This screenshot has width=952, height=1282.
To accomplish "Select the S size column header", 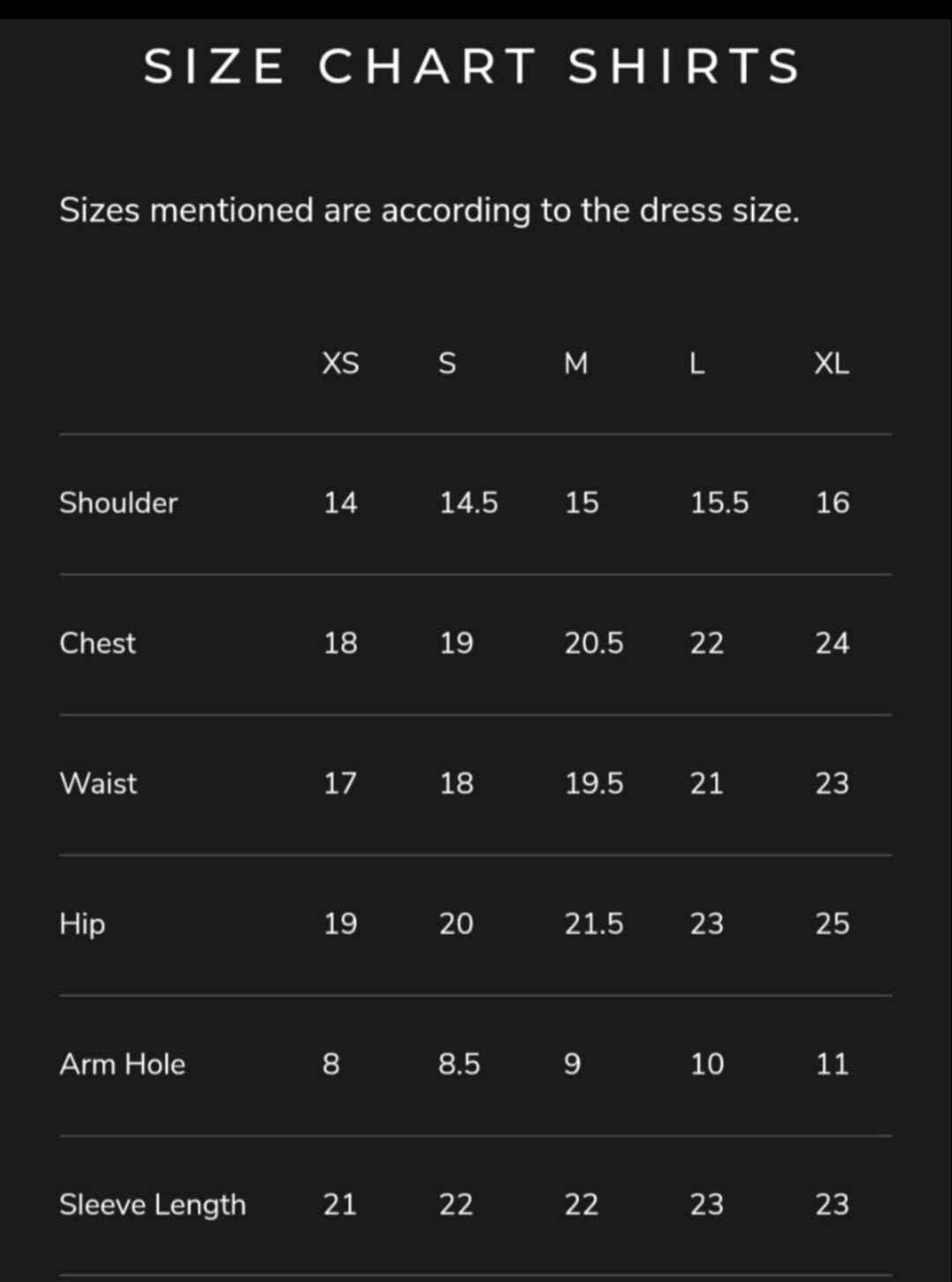I will pyautogui.click(x=448, y=363).
